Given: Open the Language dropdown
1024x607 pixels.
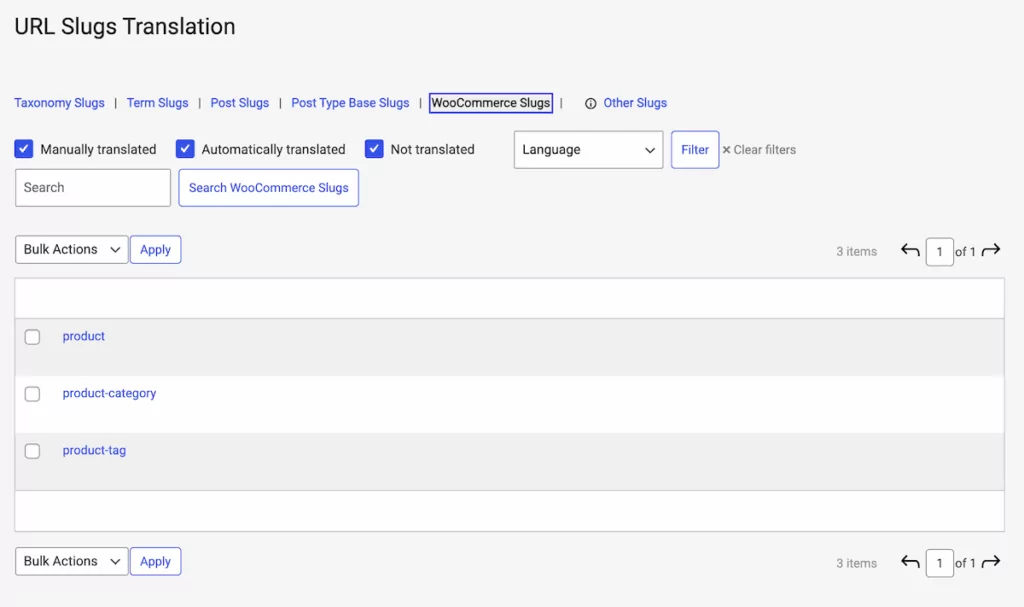Looking at the screenshot, I should 587,149.
